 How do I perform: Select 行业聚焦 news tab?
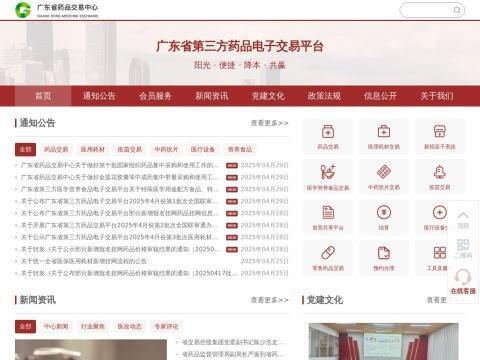(93, 326)
